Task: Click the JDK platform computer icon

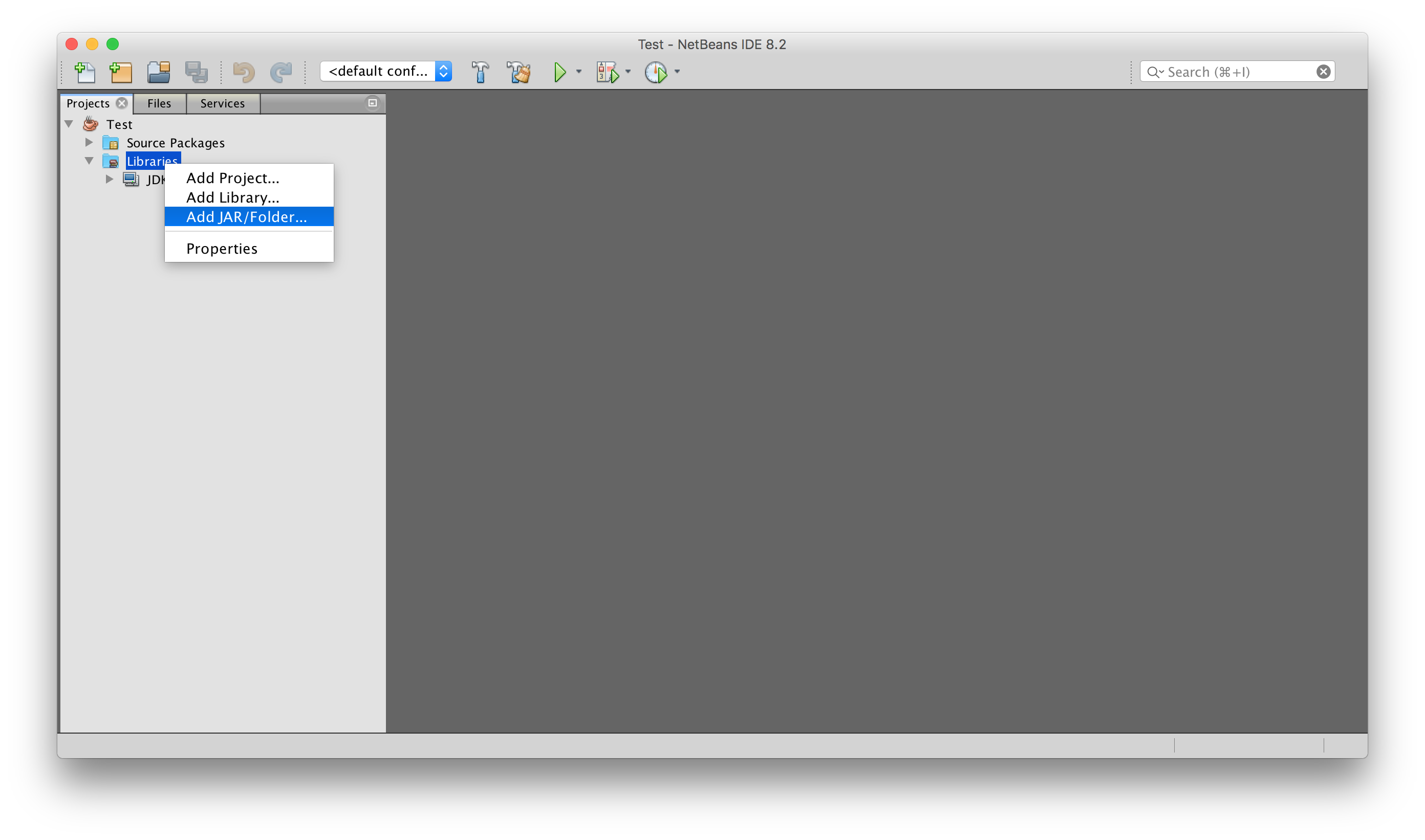Action: tap(132, 180)
